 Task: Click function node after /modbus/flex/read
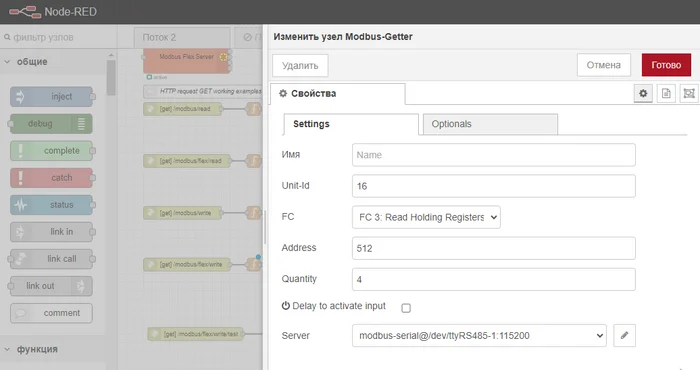pos(254,161)
